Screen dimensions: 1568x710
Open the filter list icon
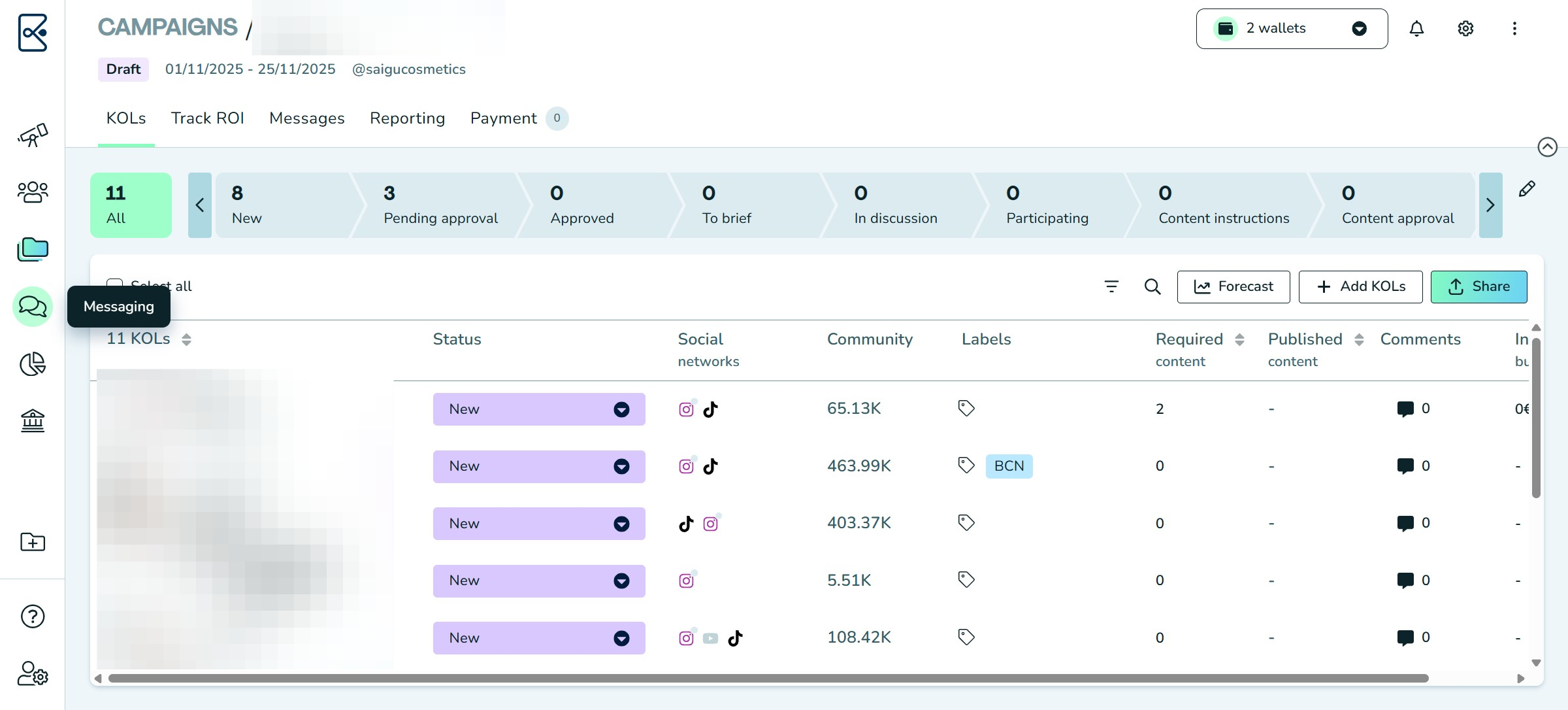coord(1111,286)
